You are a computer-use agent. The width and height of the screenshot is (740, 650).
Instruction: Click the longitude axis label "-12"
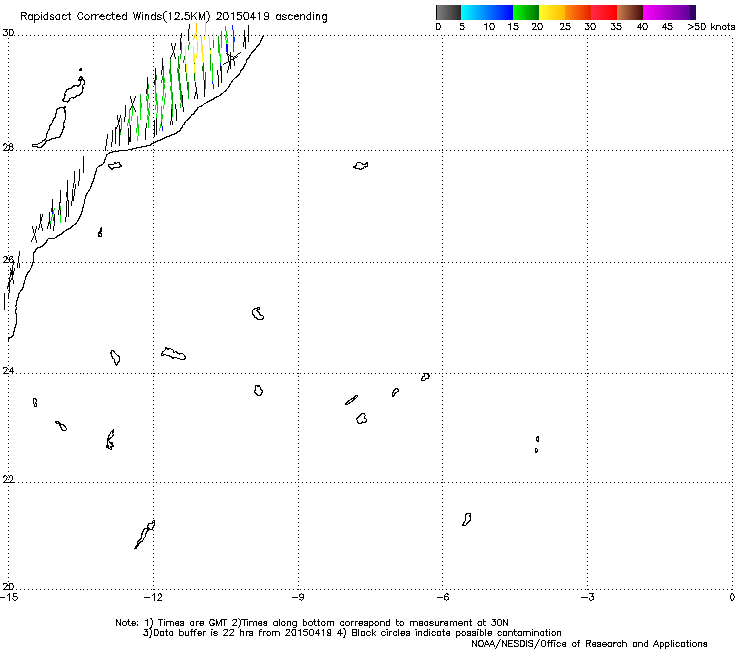coord(153,597)
